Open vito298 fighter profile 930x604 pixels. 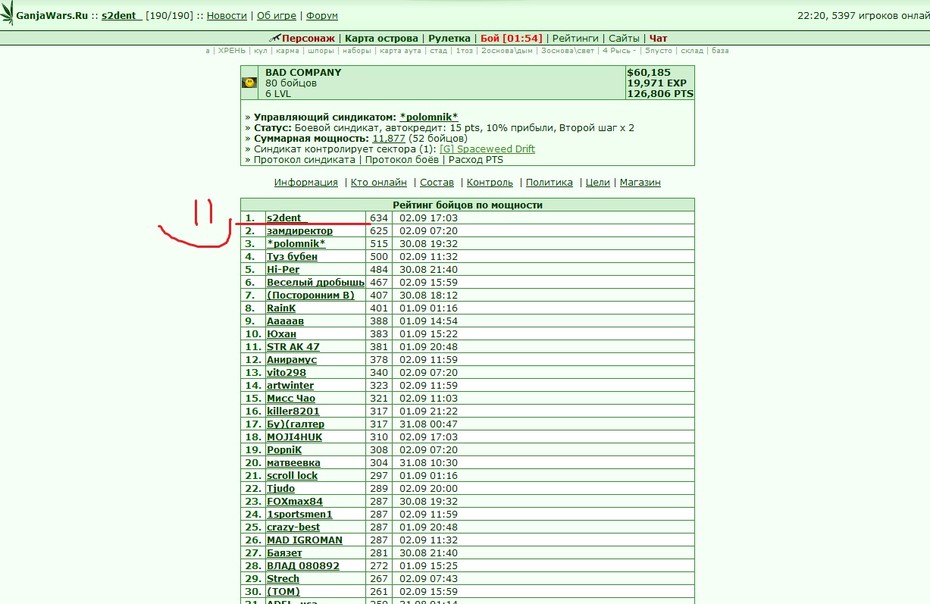[286, 373]
